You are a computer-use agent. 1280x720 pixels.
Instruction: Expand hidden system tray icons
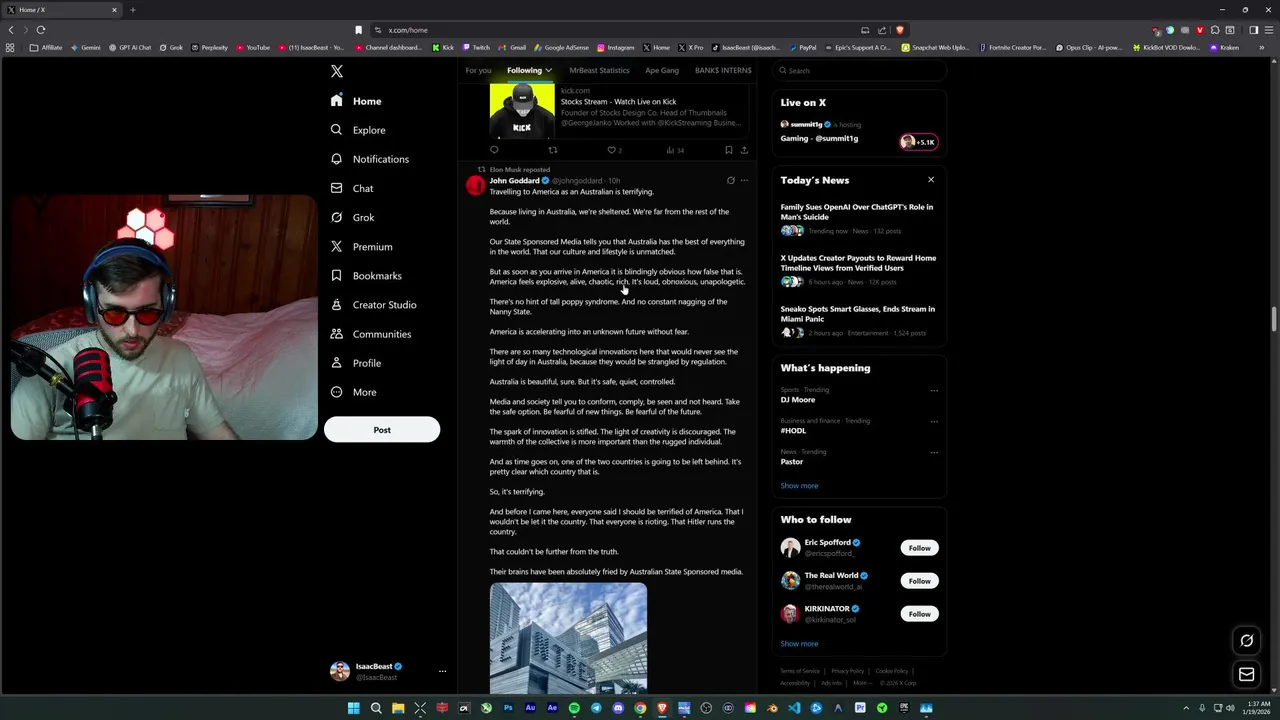click(x=1186, y=708)
